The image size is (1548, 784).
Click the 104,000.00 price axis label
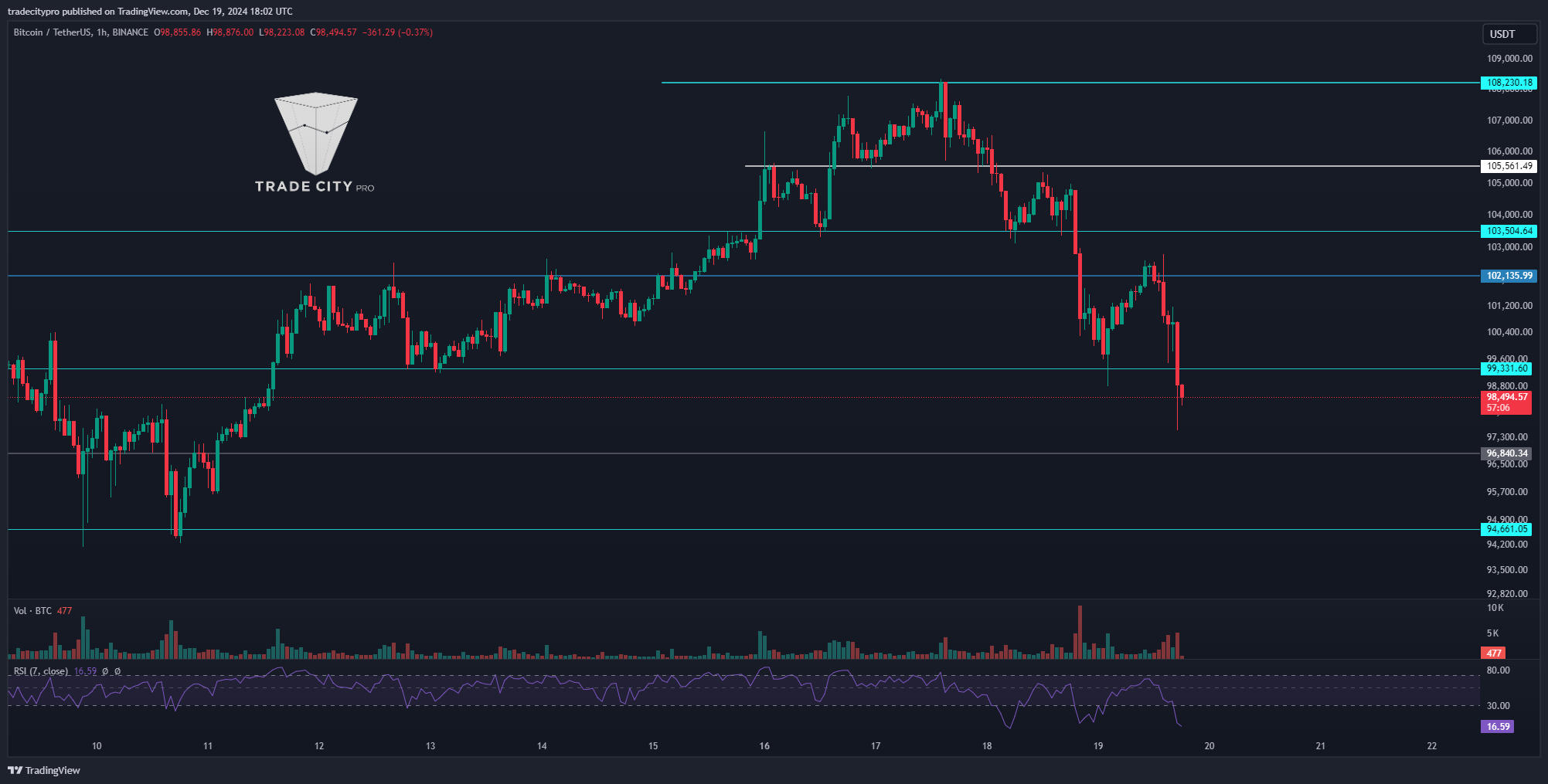pos(1509,215)
